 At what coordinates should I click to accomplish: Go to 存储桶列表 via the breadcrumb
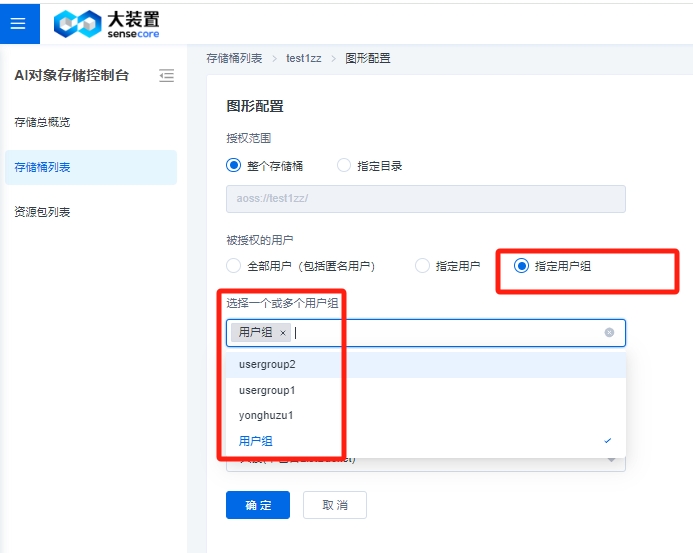click(234, 58)
